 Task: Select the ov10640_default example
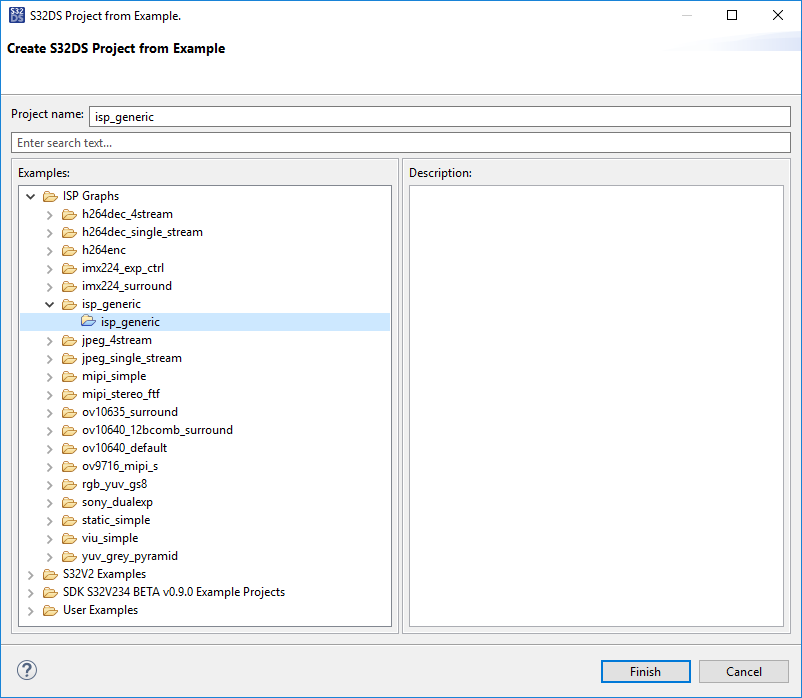click(x=124, y=448)
